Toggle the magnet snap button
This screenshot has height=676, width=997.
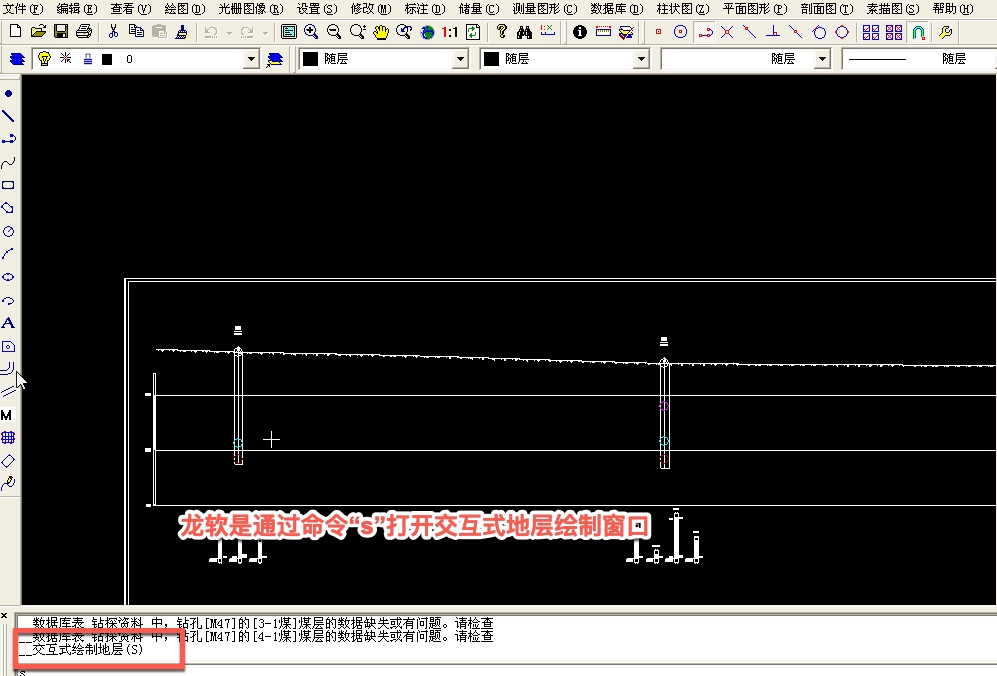pyautogui.click(x=918, y=32)
